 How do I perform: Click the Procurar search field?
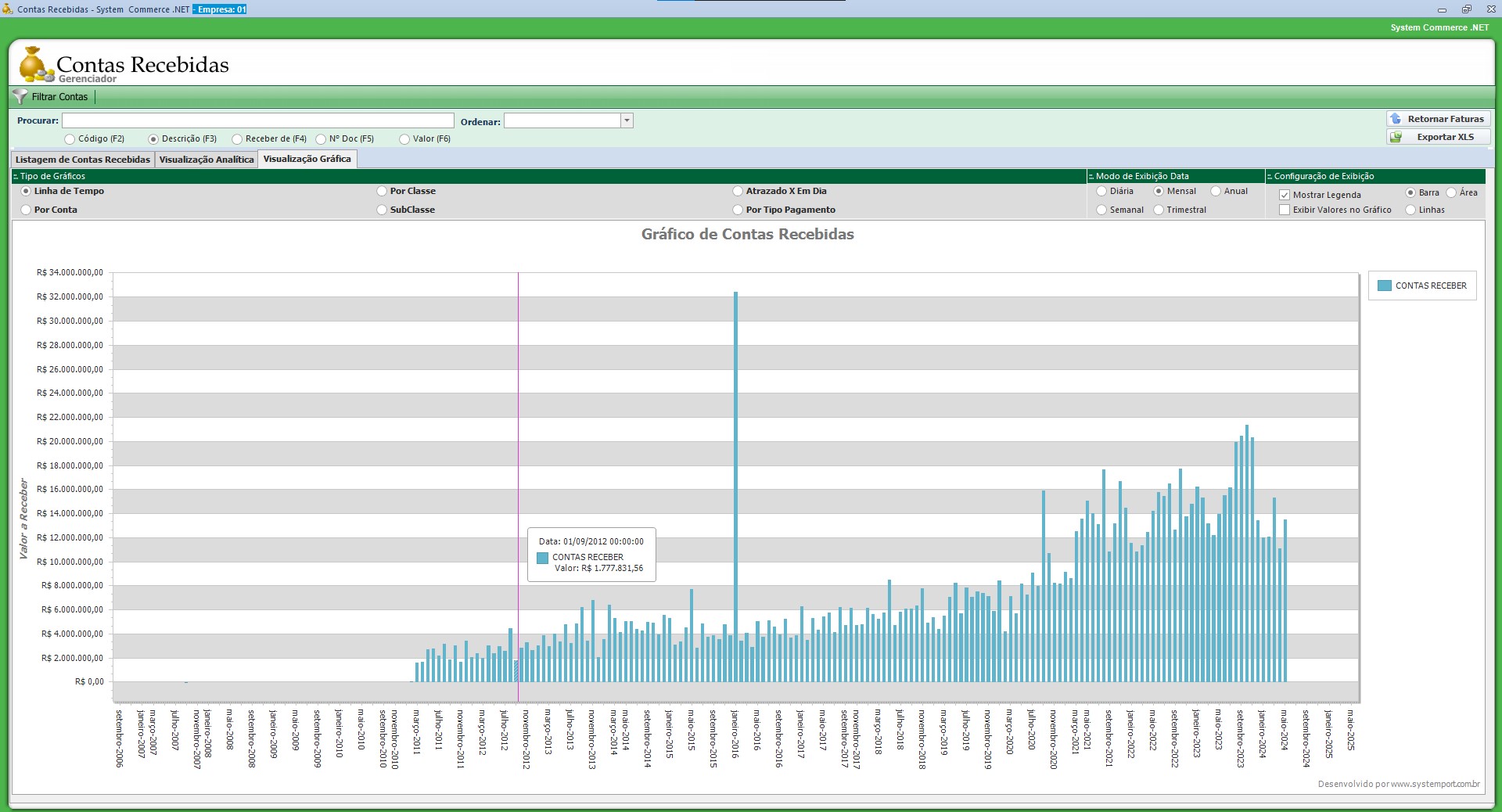[x=257, y=120]
